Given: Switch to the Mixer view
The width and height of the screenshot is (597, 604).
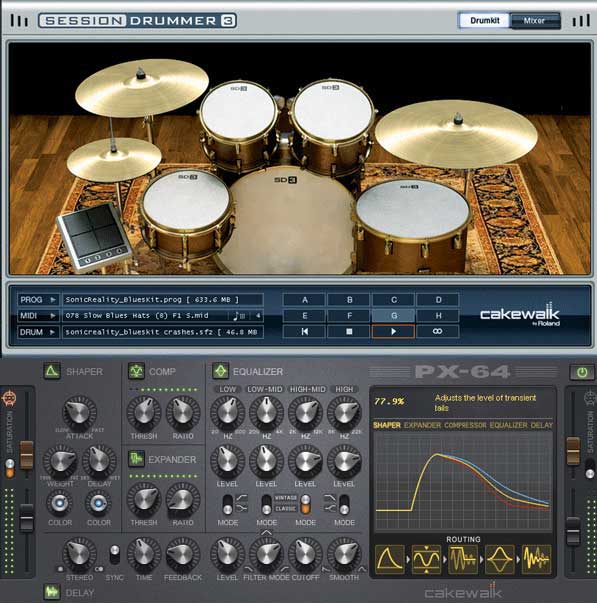Looking at the screenshot, I should coord(535,20).
